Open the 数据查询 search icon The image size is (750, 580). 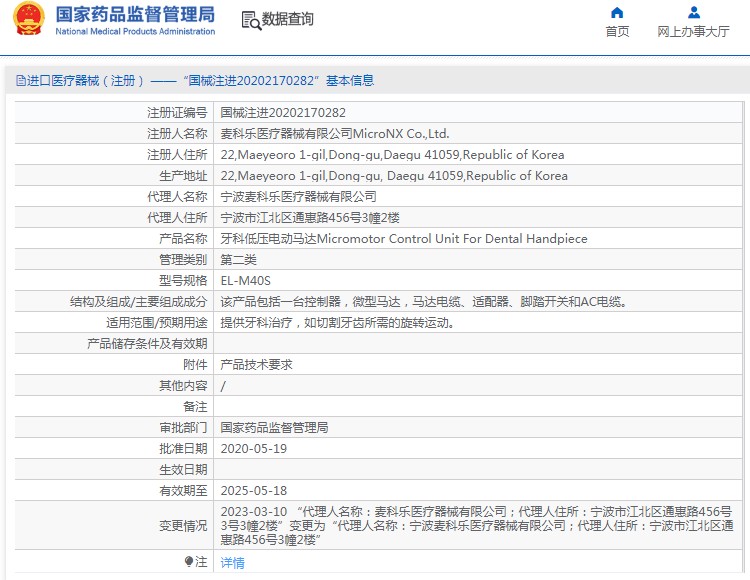tap(251, 21)
